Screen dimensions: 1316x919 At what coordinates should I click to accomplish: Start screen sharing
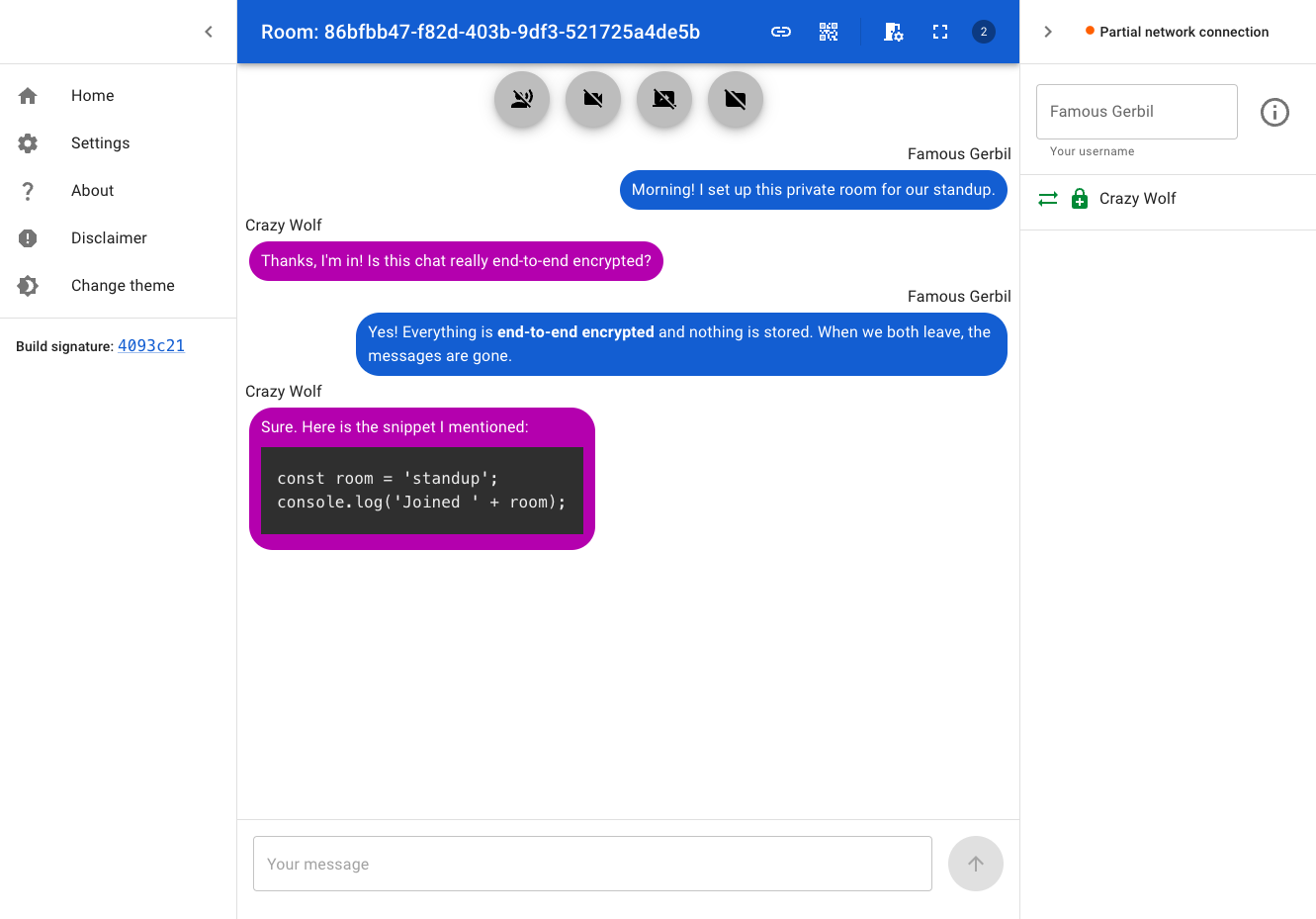pos(664,99)
